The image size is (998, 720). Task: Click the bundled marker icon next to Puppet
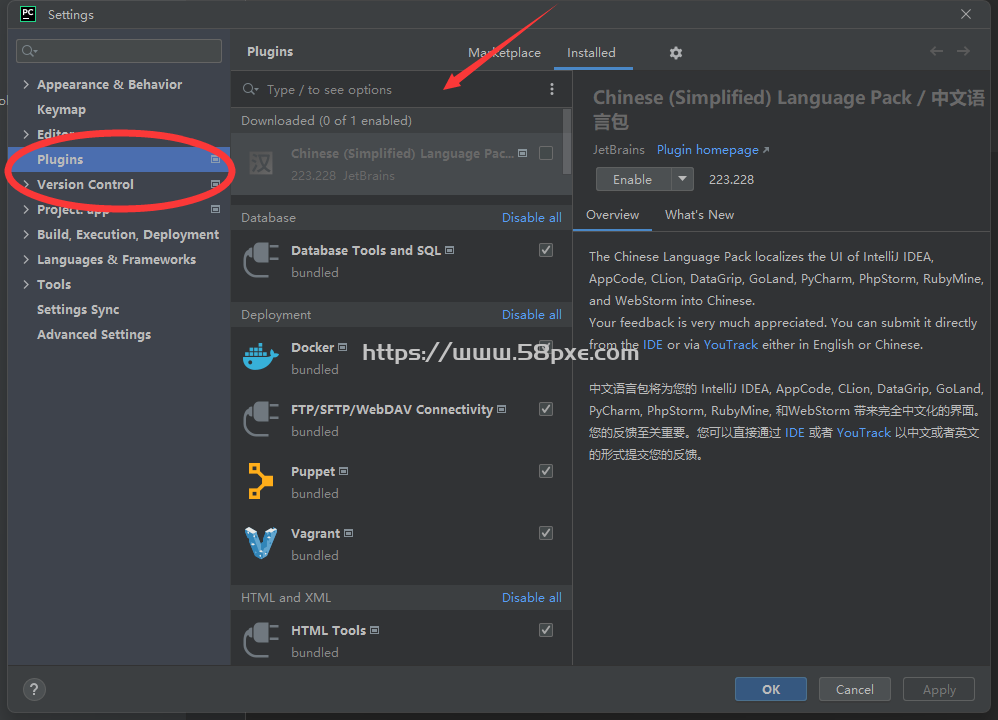coord(344,471)
